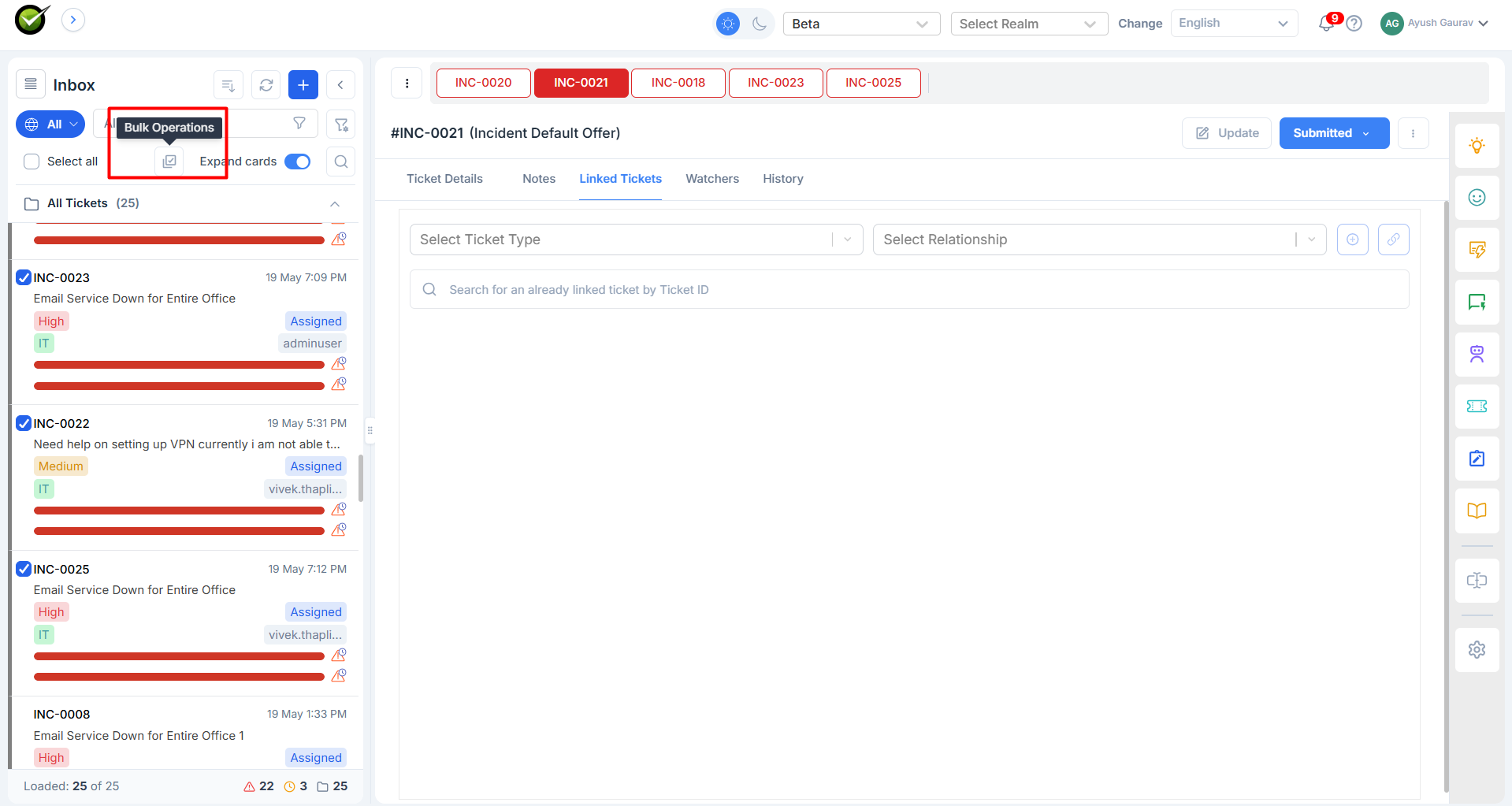1512x806 pixels.
Task: Switch to the INC-0018 ticket tab
Action: tap(678, 83)
